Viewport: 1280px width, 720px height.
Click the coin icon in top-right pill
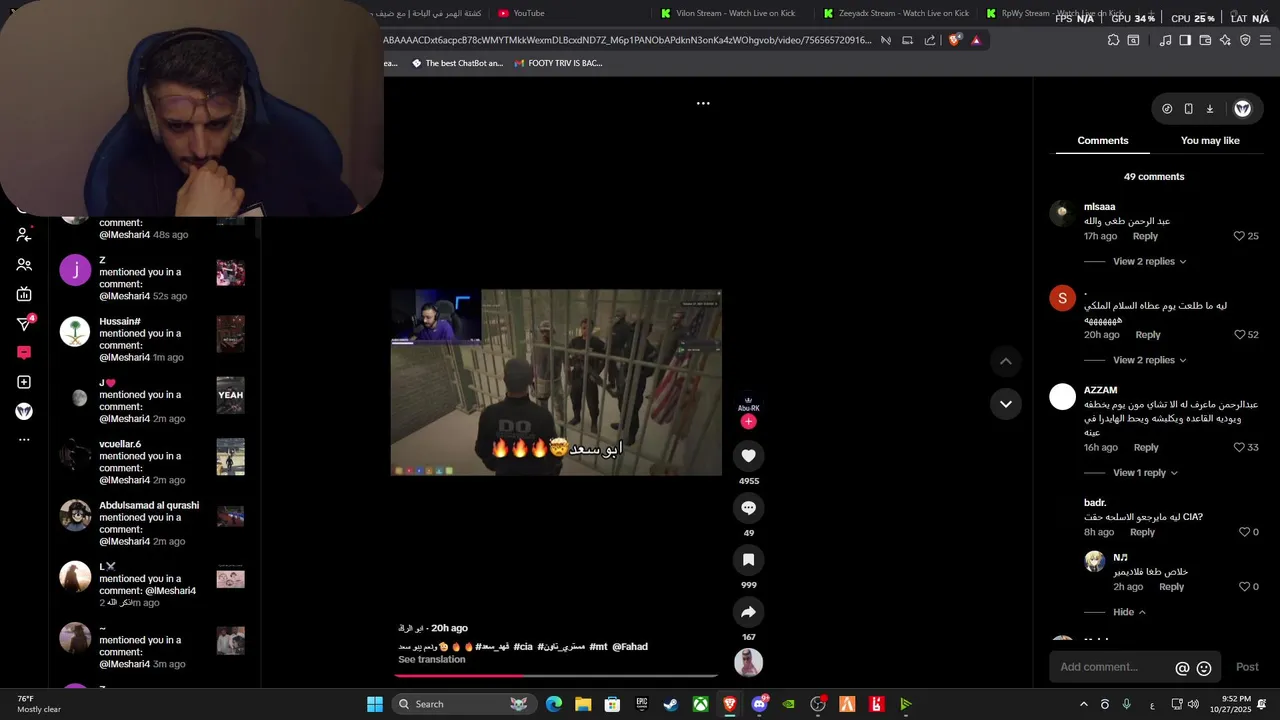[1167, 109]
